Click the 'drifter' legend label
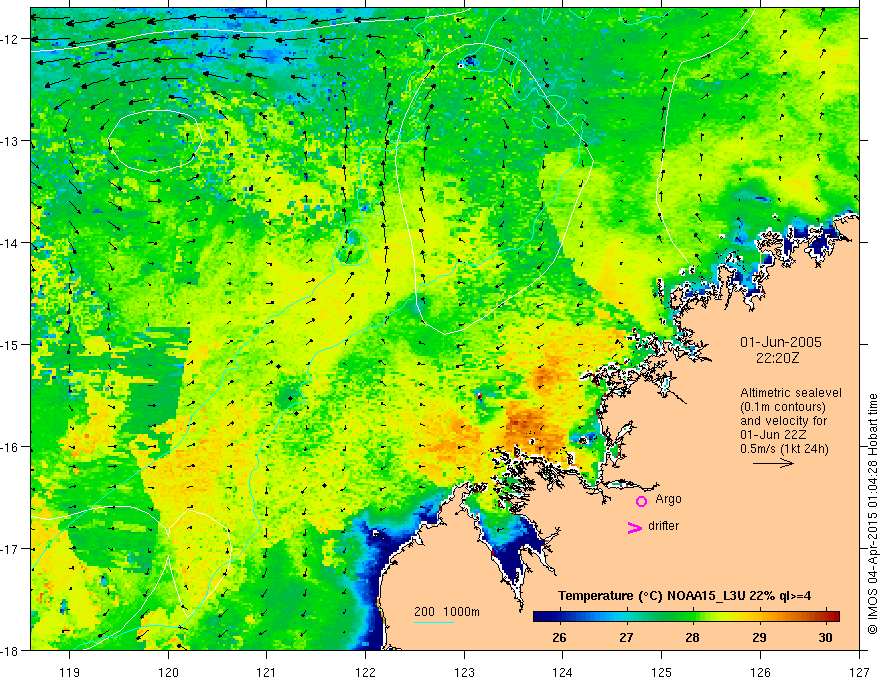Image resolution: width=880 pixels, height=680 pixels. point(663,526)
